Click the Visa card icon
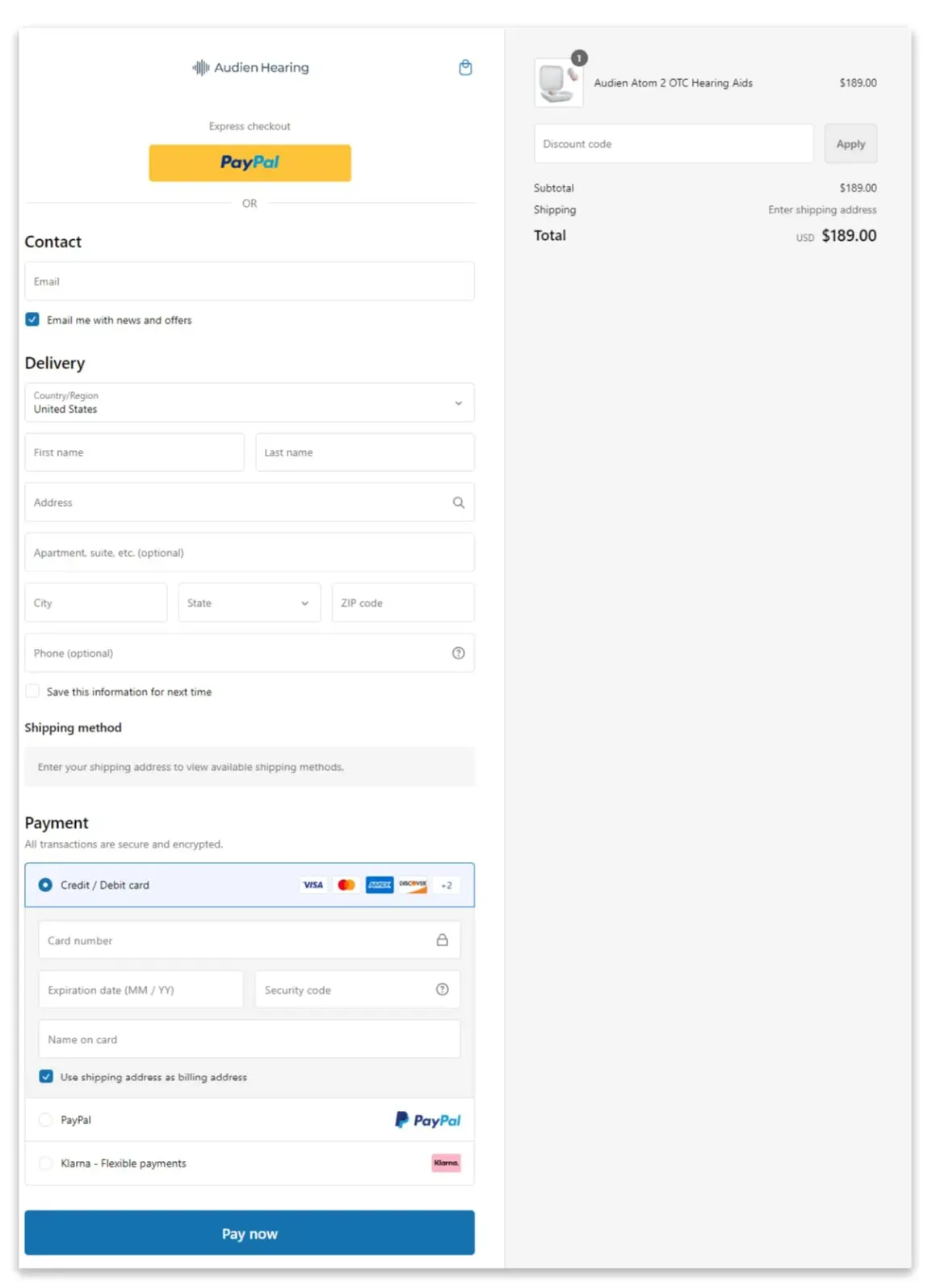Viewport: 932px width, 1288px height. (313, 885)
